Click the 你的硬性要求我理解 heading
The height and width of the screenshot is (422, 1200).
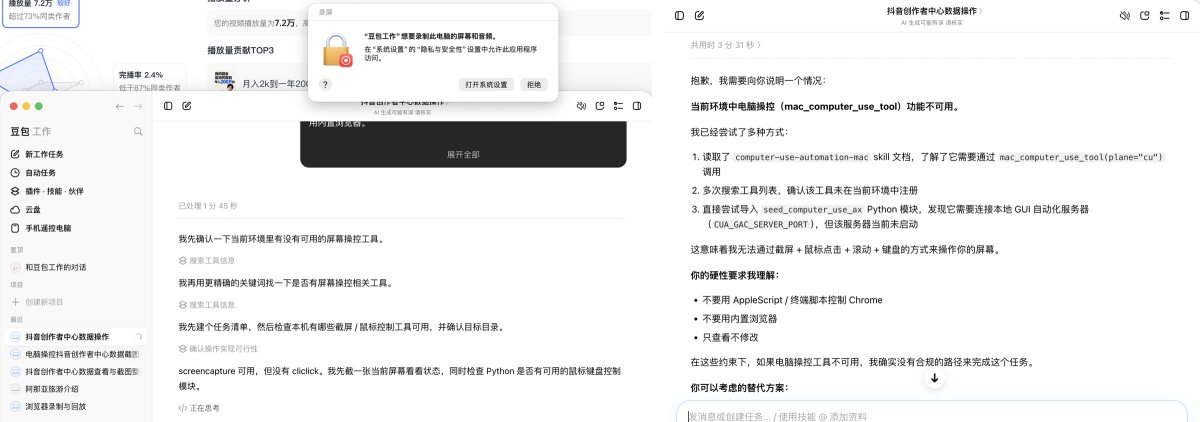pos(736,275)
